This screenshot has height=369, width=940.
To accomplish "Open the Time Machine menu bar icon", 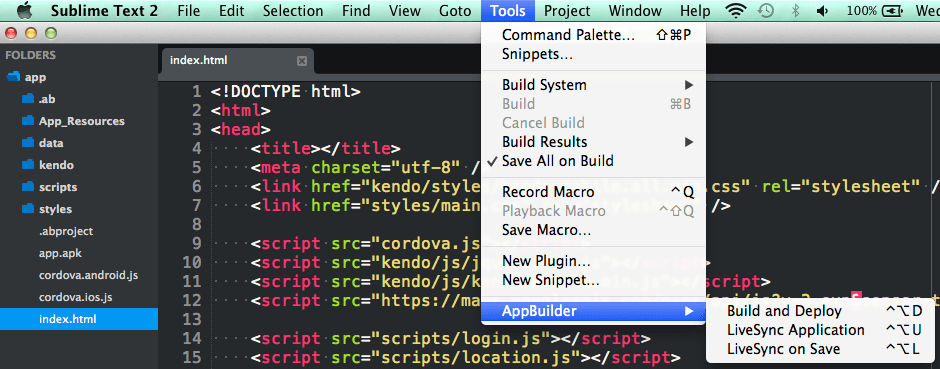I will 766,11.
